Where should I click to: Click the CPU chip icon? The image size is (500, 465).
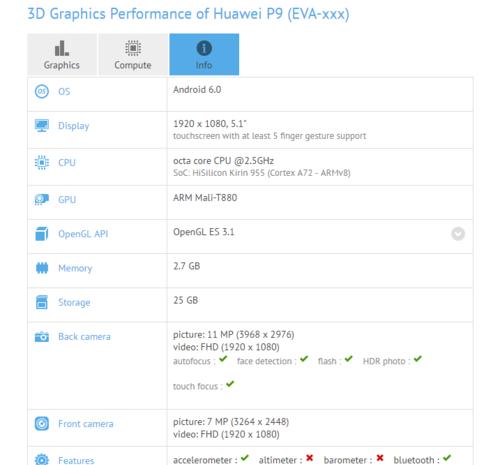pyautogui.click(x=42, y=163)
